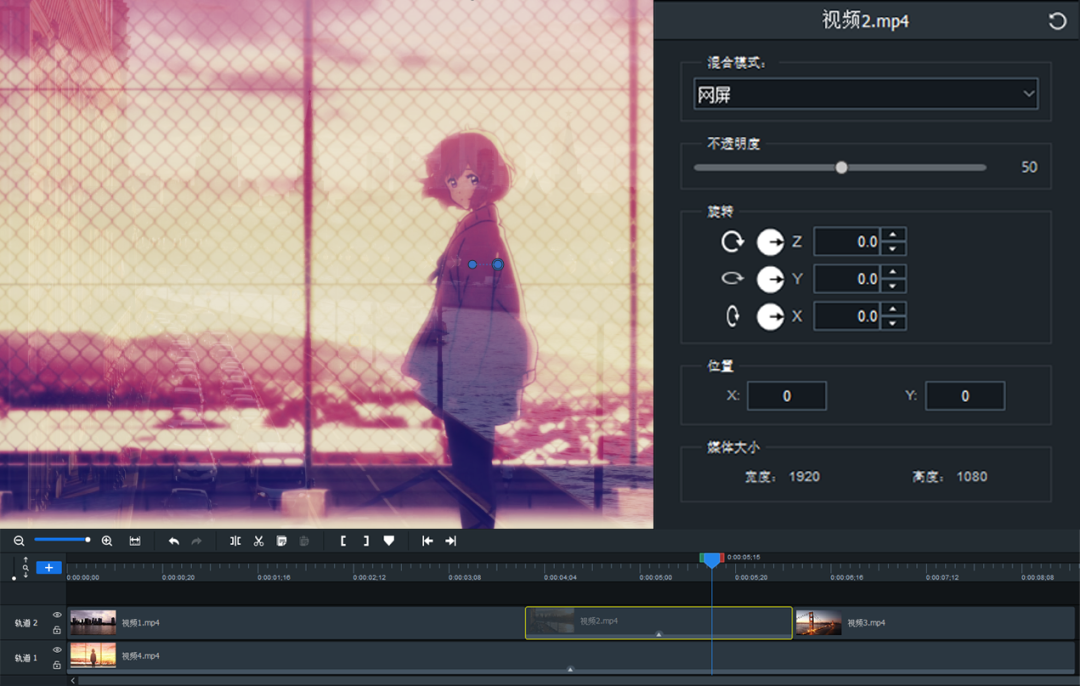Jump to the previous edit point arrow

[427, 541]
